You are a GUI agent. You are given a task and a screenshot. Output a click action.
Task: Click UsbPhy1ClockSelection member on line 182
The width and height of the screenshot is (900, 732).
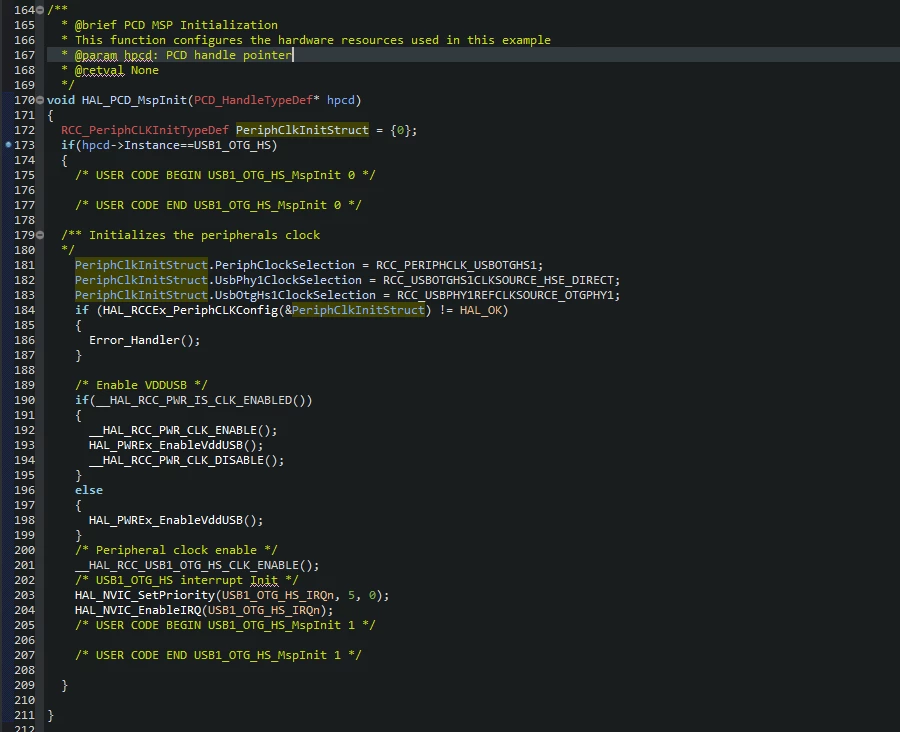coord(288,280)
